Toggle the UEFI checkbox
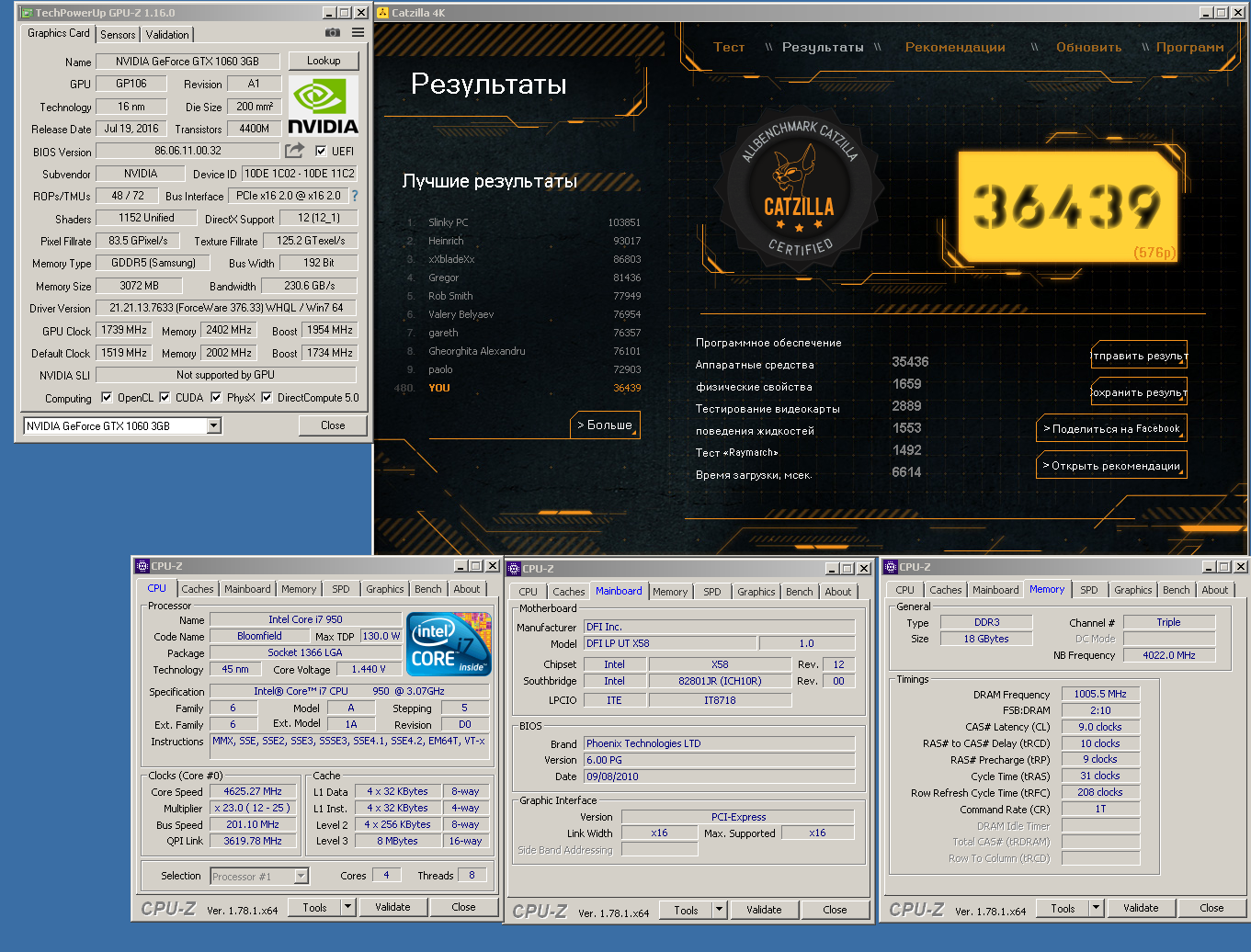 (x=321, y=151)
